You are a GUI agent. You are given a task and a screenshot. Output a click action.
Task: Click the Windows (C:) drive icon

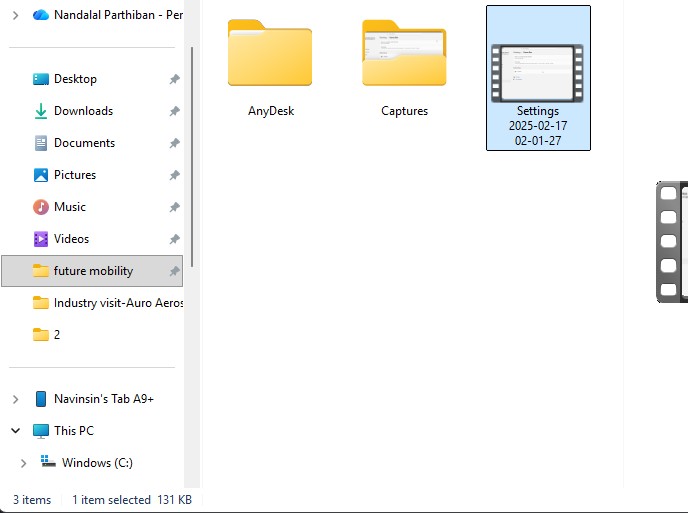pyautogui.click(x=48, y=462)
